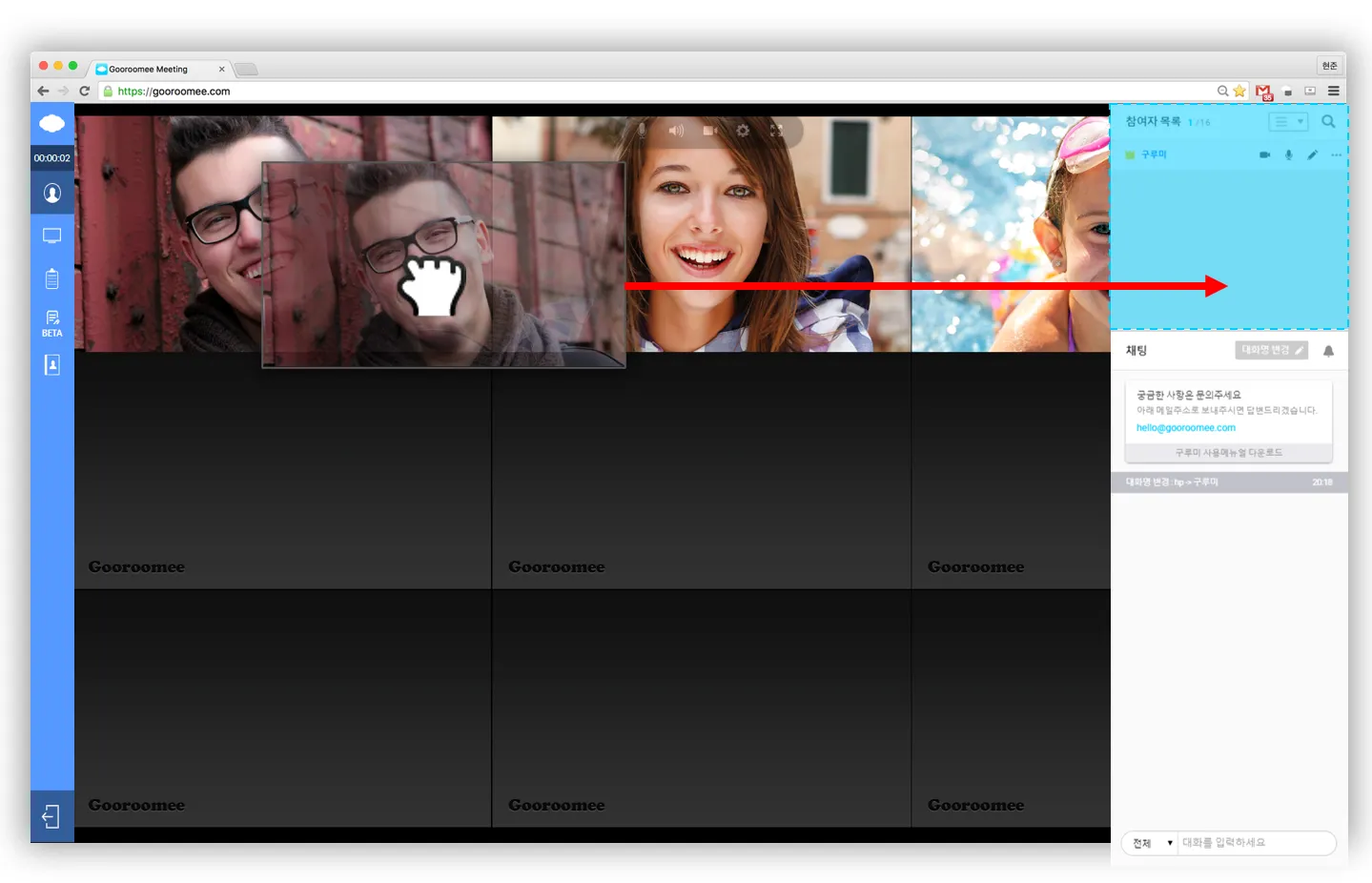Open more options for participant 구루미
1372x883 pixels.
(1336, 154)
